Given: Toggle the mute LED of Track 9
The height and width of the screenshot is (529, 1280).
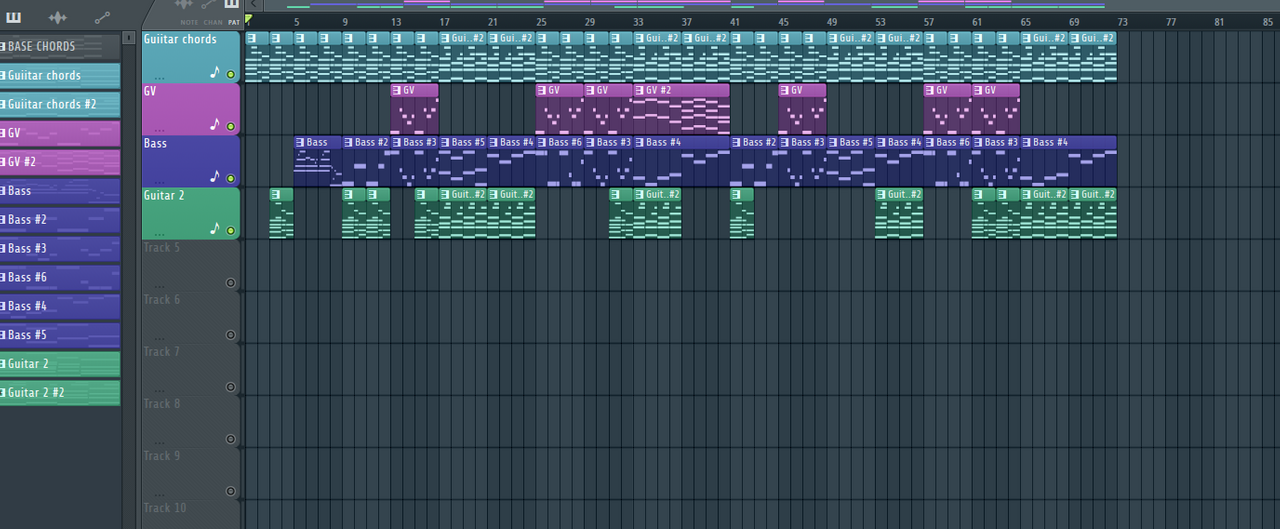Looking at the screenshot, I should point(231,491).
